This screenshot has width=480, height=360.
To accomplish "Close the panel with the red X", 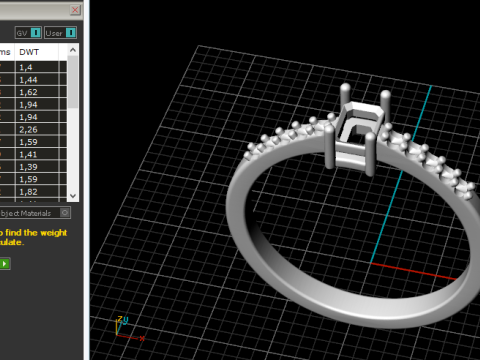I will point(75,10).
